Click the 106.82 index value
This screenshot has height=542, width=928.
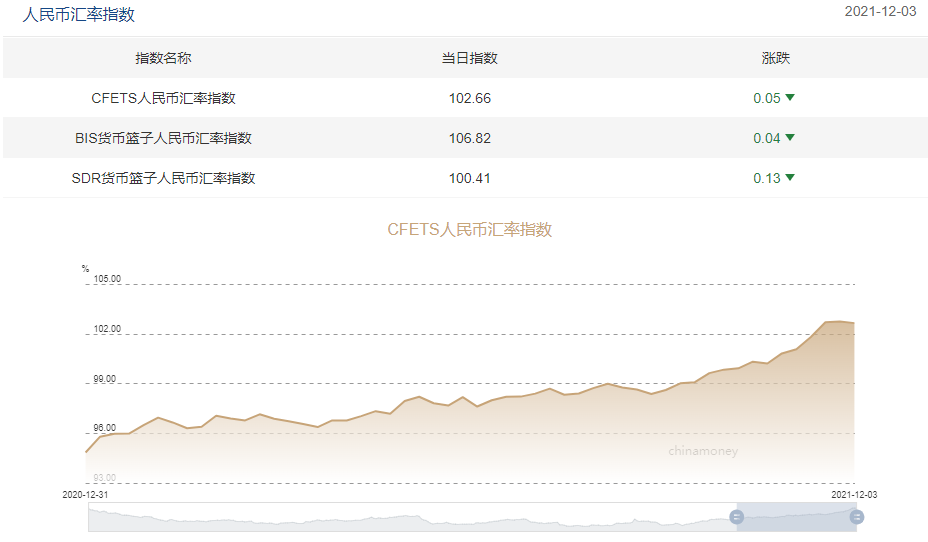point(470,138)
